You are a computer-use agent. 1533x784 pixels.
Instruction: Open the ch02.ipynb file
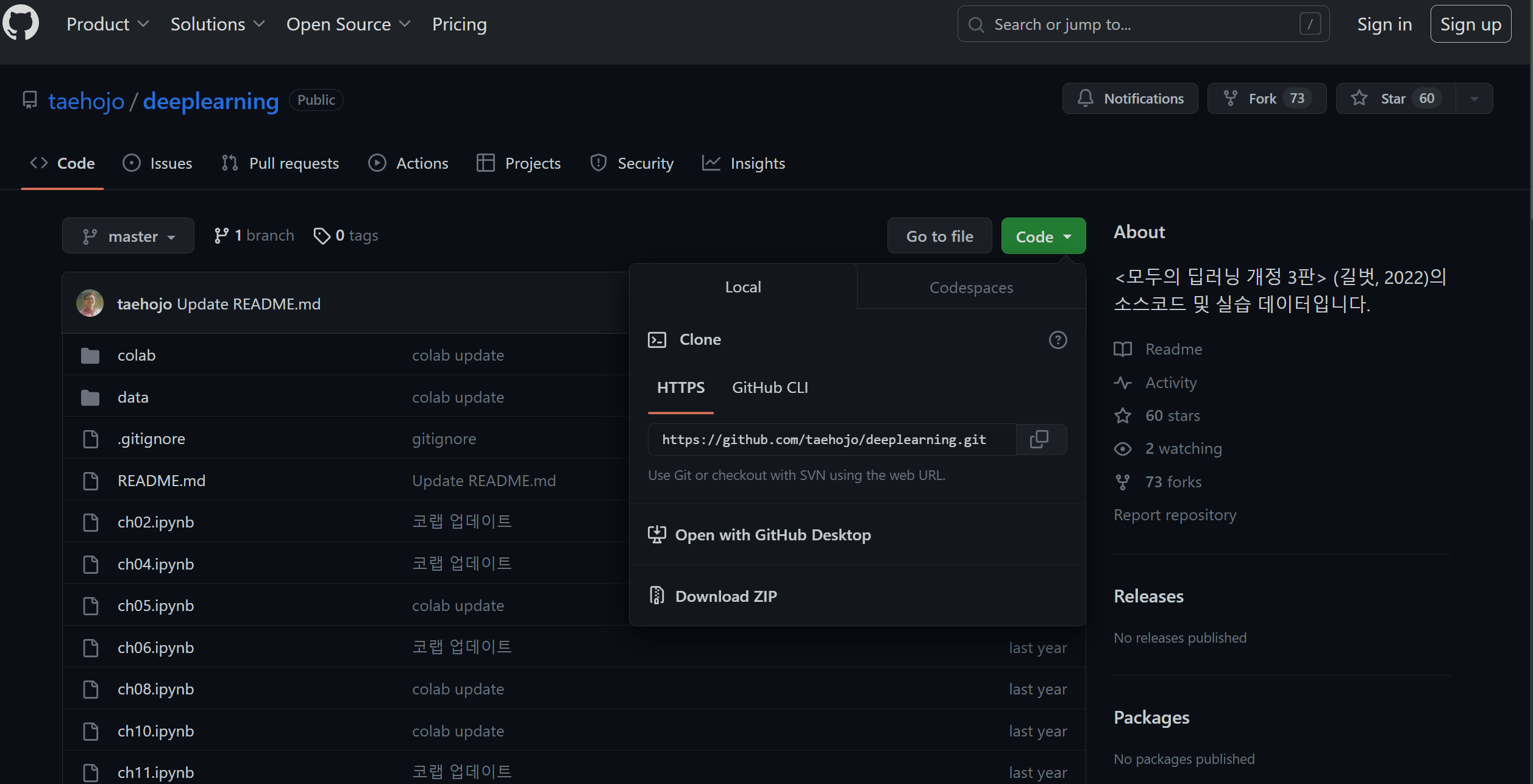[155, 522]
